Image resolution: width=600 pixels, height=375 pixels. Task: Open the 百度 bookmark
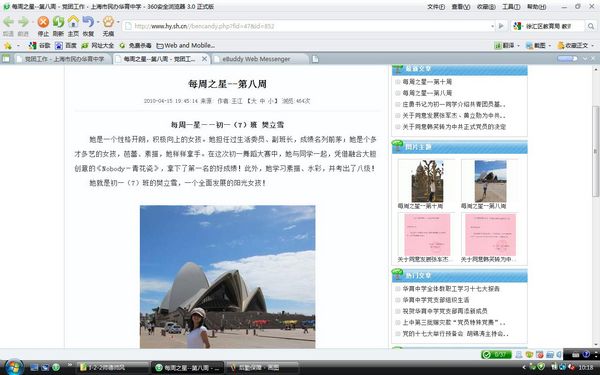pos(65,46)
